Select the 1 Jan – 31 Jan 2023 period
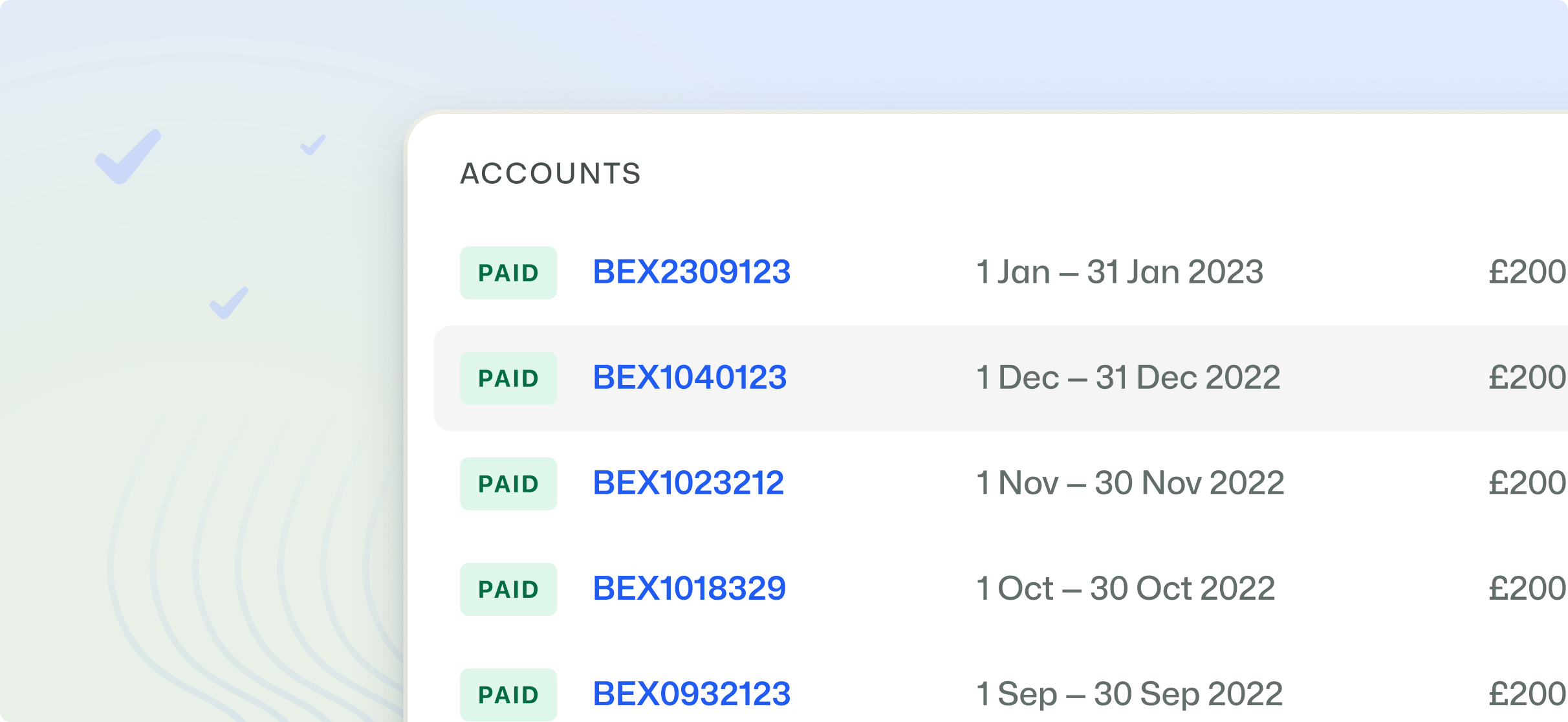1568x722 pixels. (1119, 272)
